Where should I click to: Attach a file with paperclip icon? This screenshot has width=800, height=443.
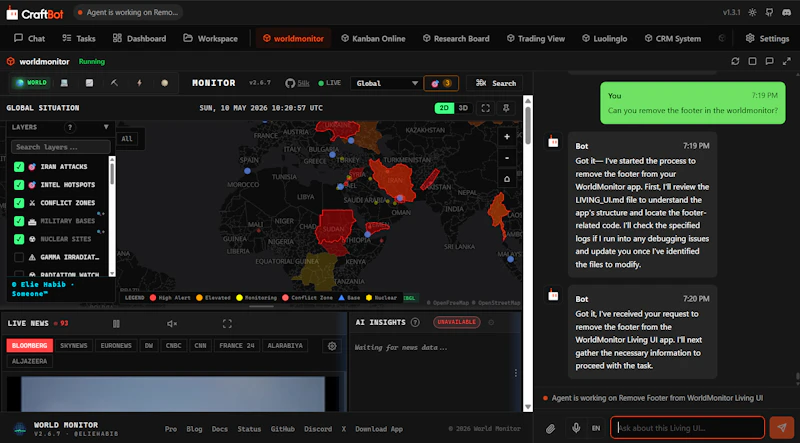point(551,428)
